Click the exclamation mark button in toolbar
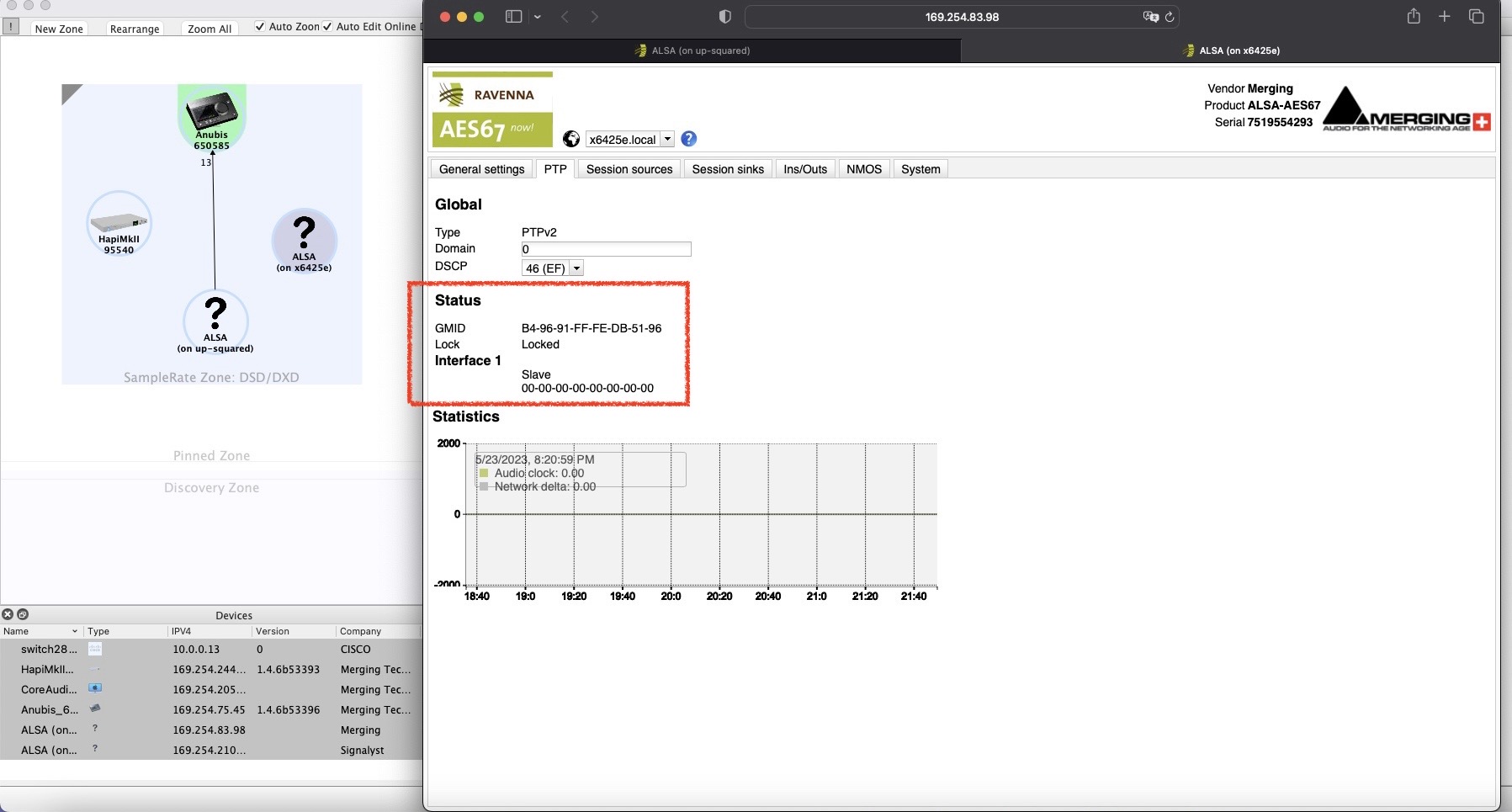The height and width of the screenshot is (812, 1512). [10, 27]
